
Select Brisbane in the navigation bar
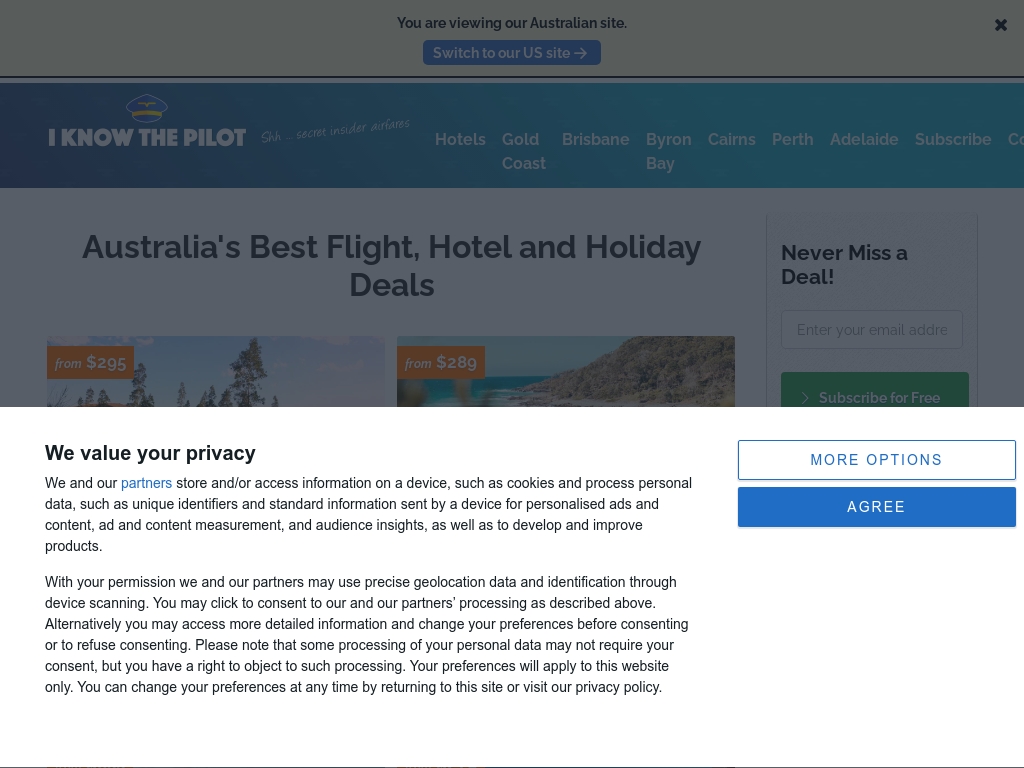click(595, 139)
